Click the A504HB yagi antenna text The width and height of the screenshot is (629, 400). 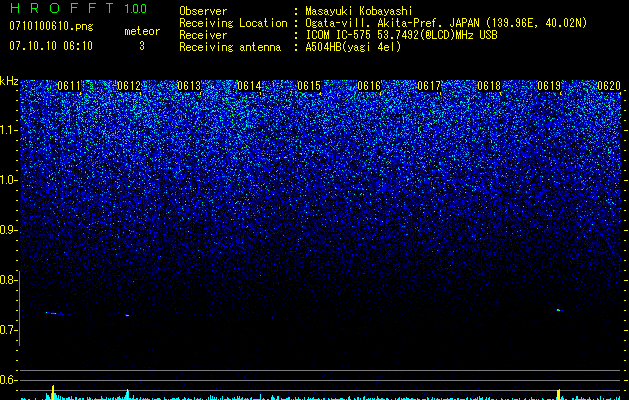click(x=353, y=47)
